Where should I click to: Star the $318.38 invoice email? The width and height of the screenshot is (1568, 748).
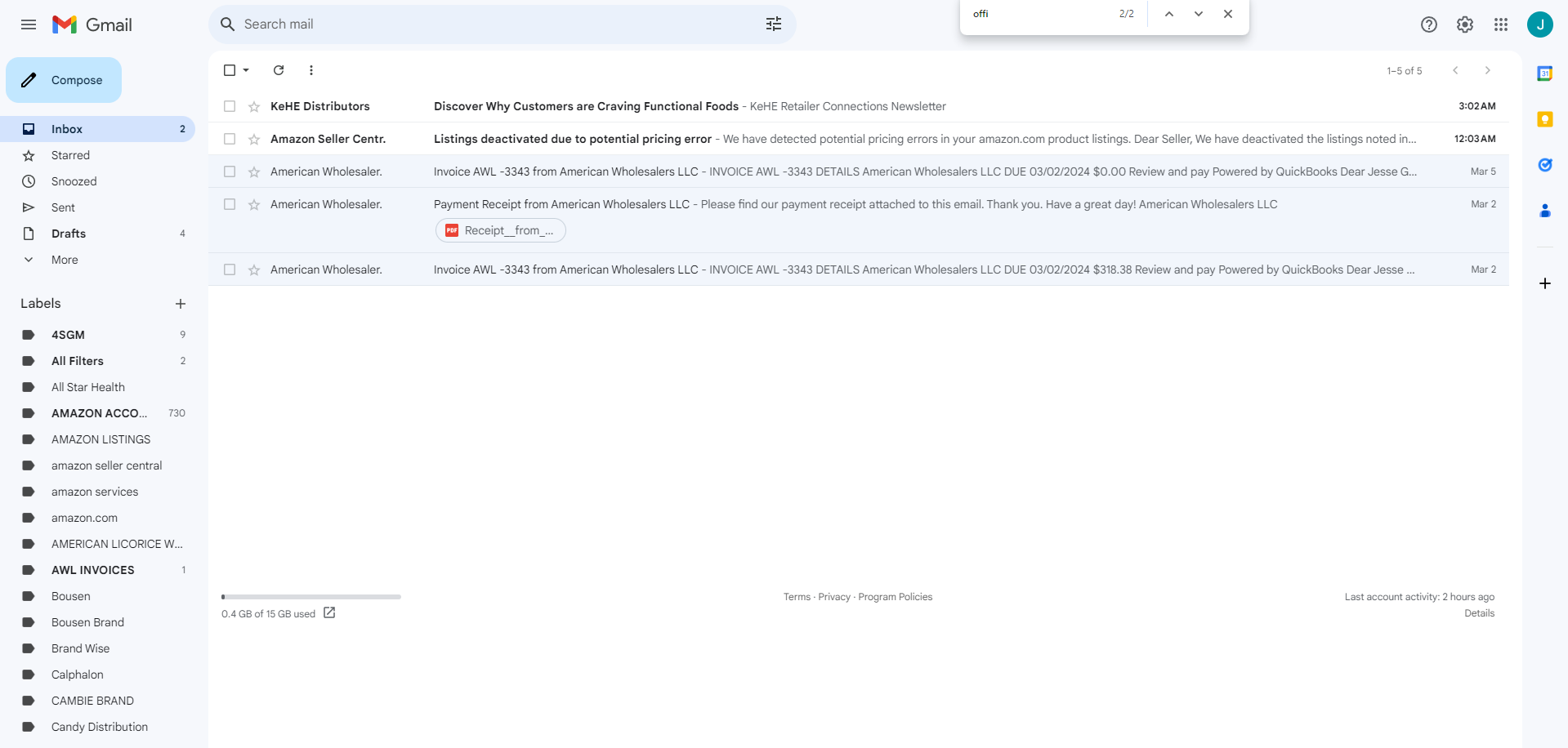tap(254, 269)
